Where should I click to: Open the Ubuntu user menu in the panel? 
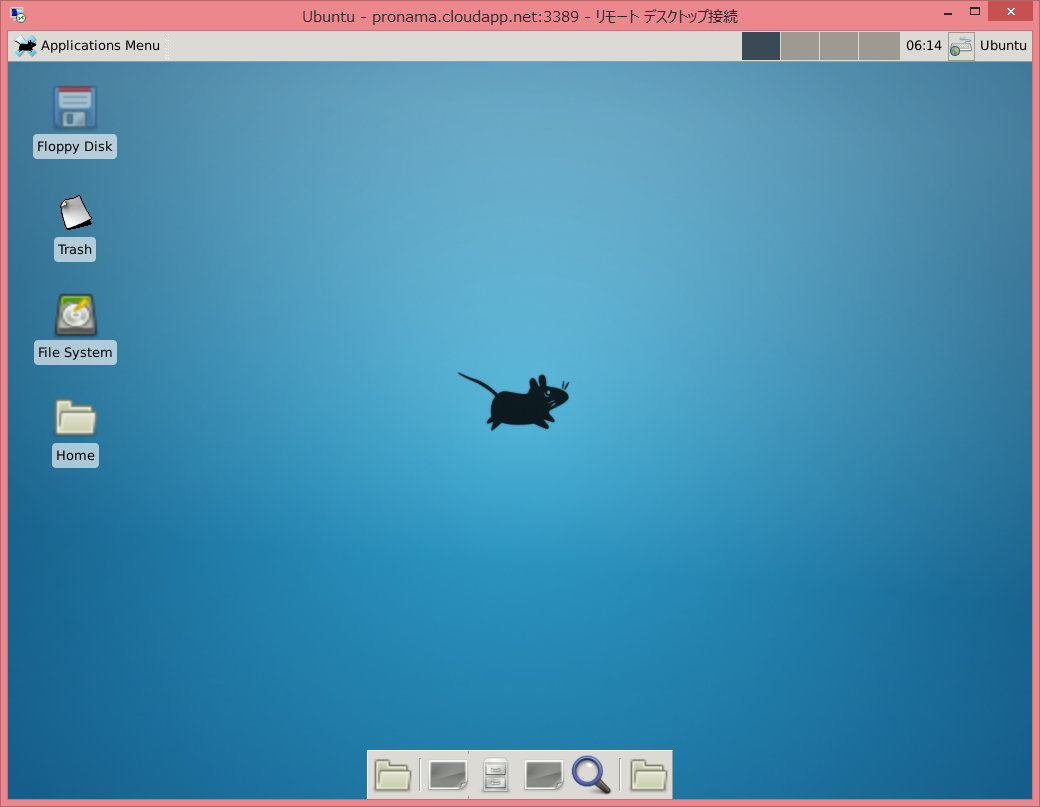1003,46
